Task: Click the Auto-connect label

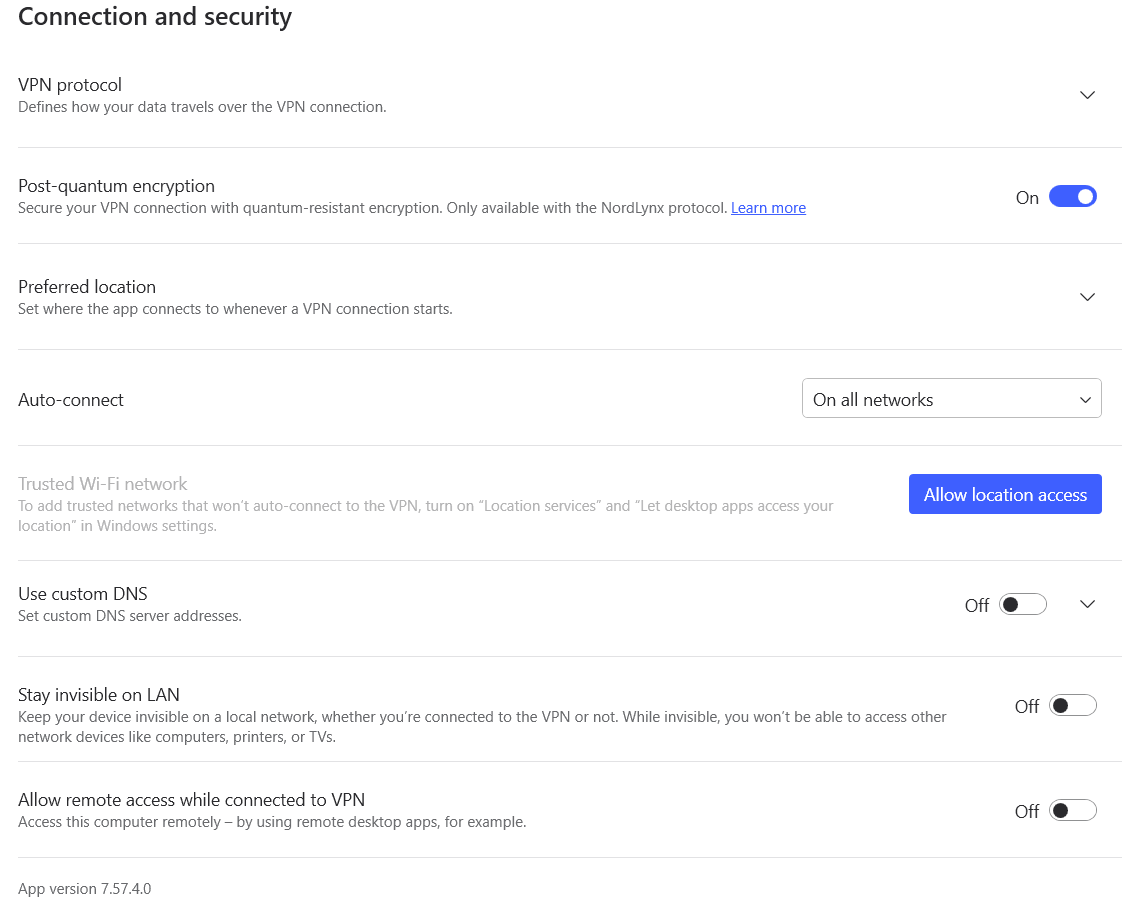Action: (x=70, y=399)
